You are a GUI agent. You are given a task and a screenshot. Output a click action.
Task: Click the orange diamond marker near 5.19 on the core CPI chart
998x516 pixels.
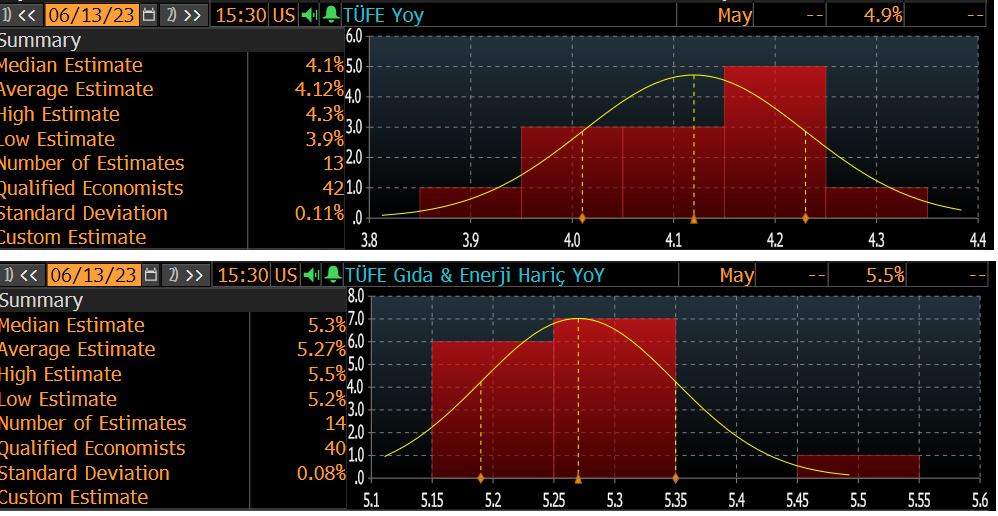click(x=481, y=478)
